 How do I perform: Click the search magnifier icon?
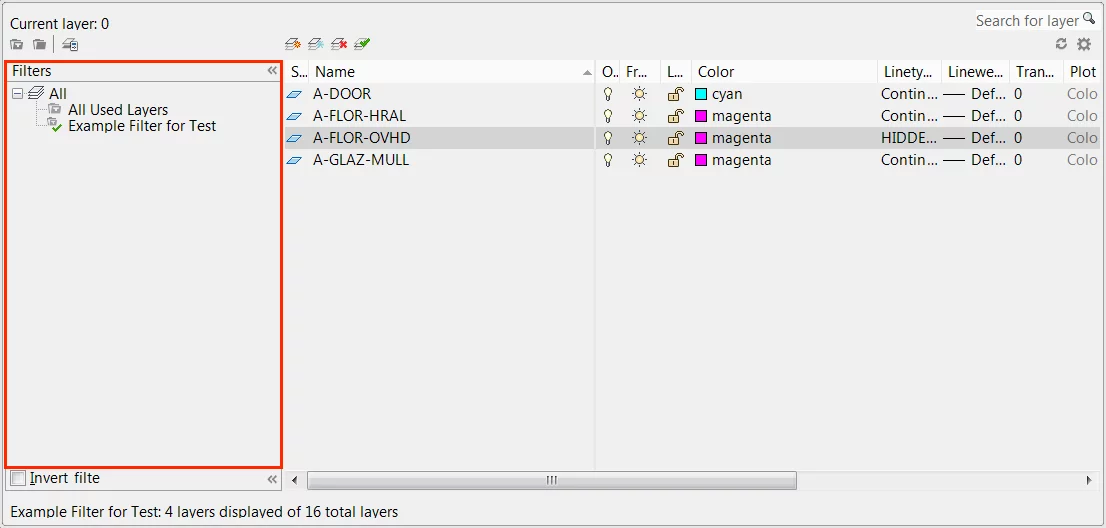(1088, 19)
